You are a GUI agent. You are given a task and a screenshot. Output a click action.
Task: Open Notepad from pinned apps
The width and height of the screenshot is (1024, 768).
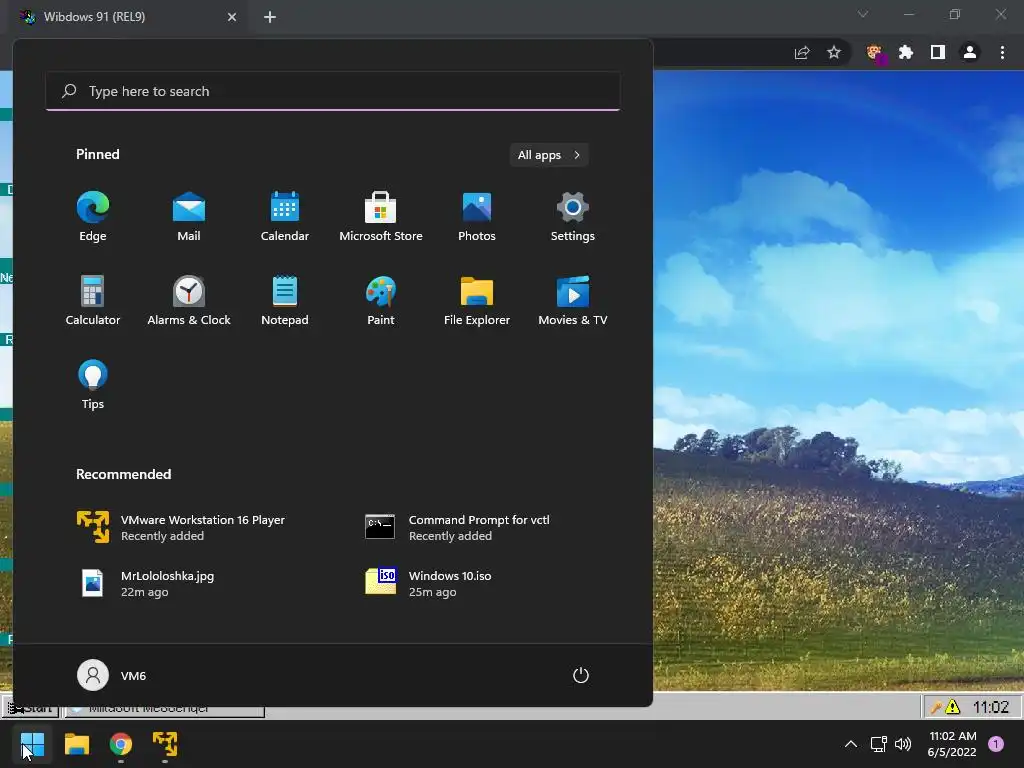(x=285, y=300)
